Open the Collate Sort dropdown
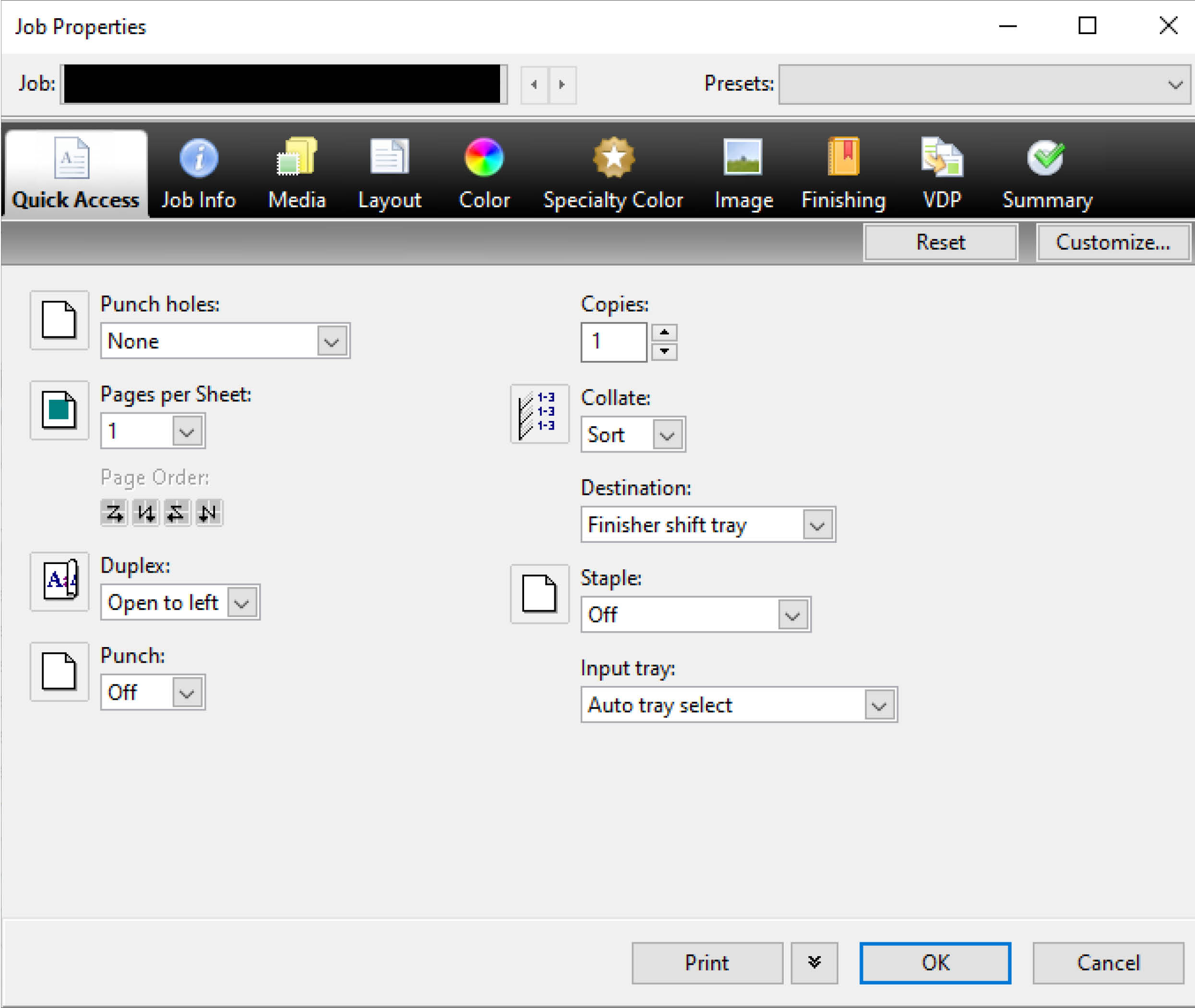 click(633, 435)
